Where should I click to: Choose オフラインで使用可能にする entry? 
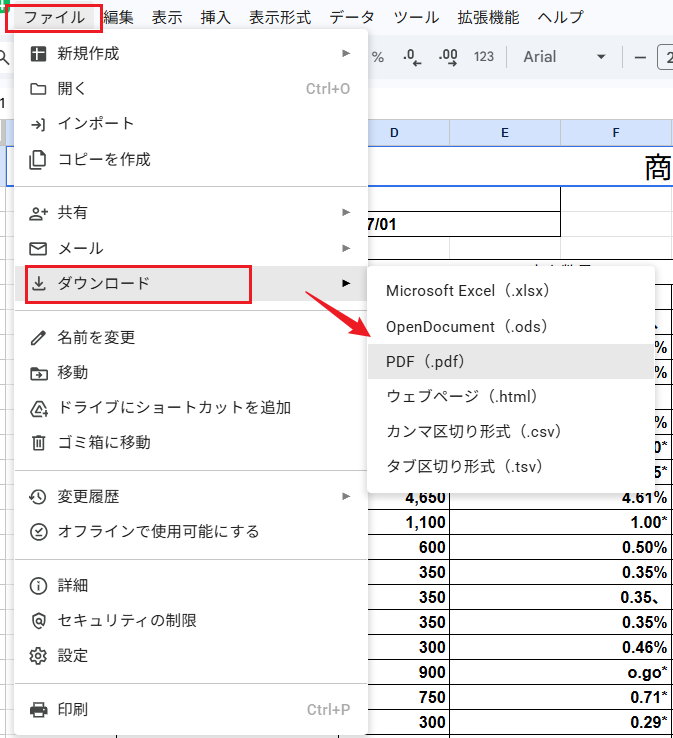point(191,532)
